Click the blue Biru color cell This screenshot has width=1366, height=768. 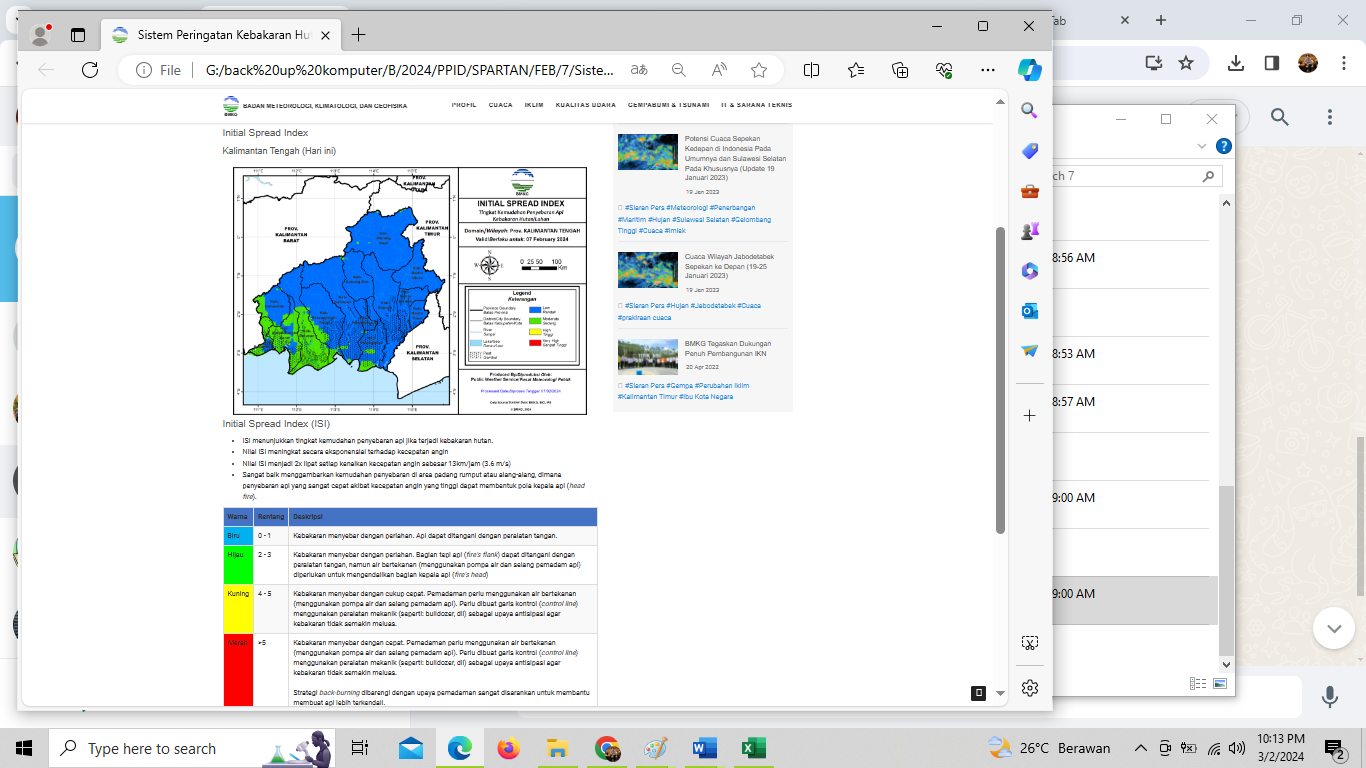pyautogui.click(x=238, y=536)
